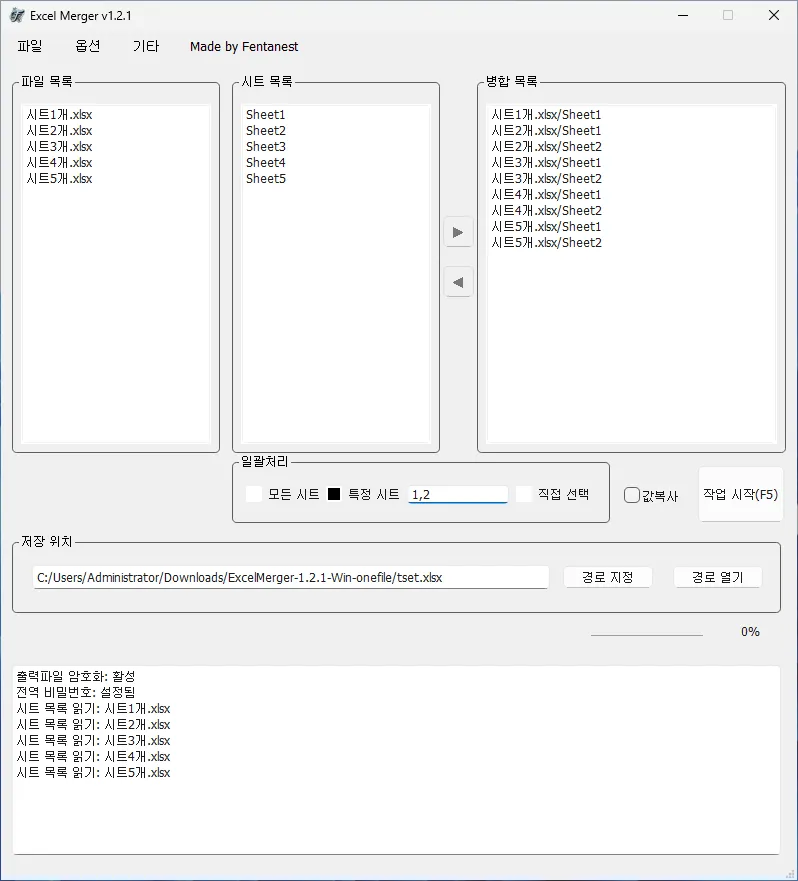The image size is (798, 881).
Task: Minimize the Excel Merger window
Action: coord(683,15)
